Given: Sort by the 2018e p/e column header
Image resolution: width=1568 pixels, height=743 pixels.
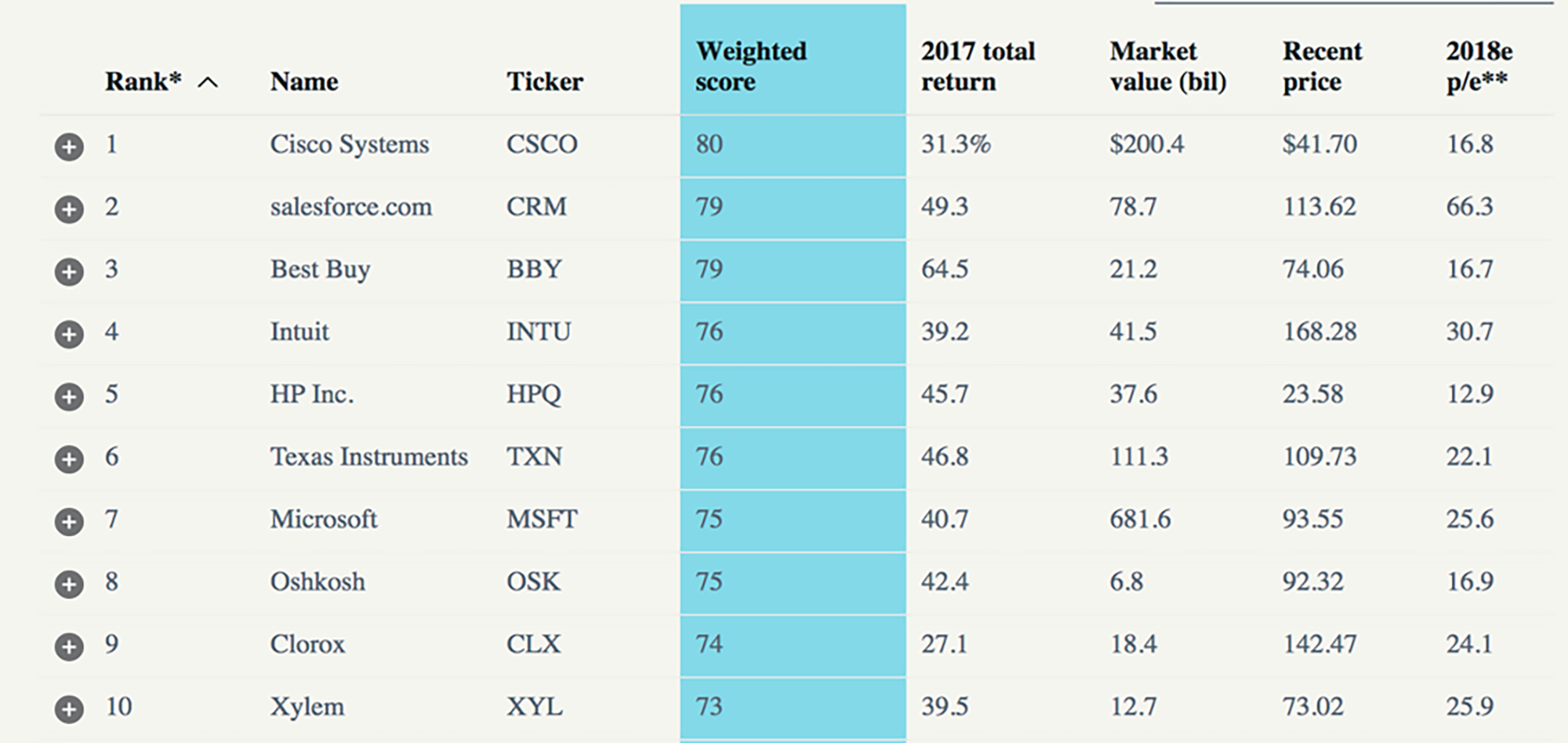Looking at the screenshot, I should (1479, 67).
